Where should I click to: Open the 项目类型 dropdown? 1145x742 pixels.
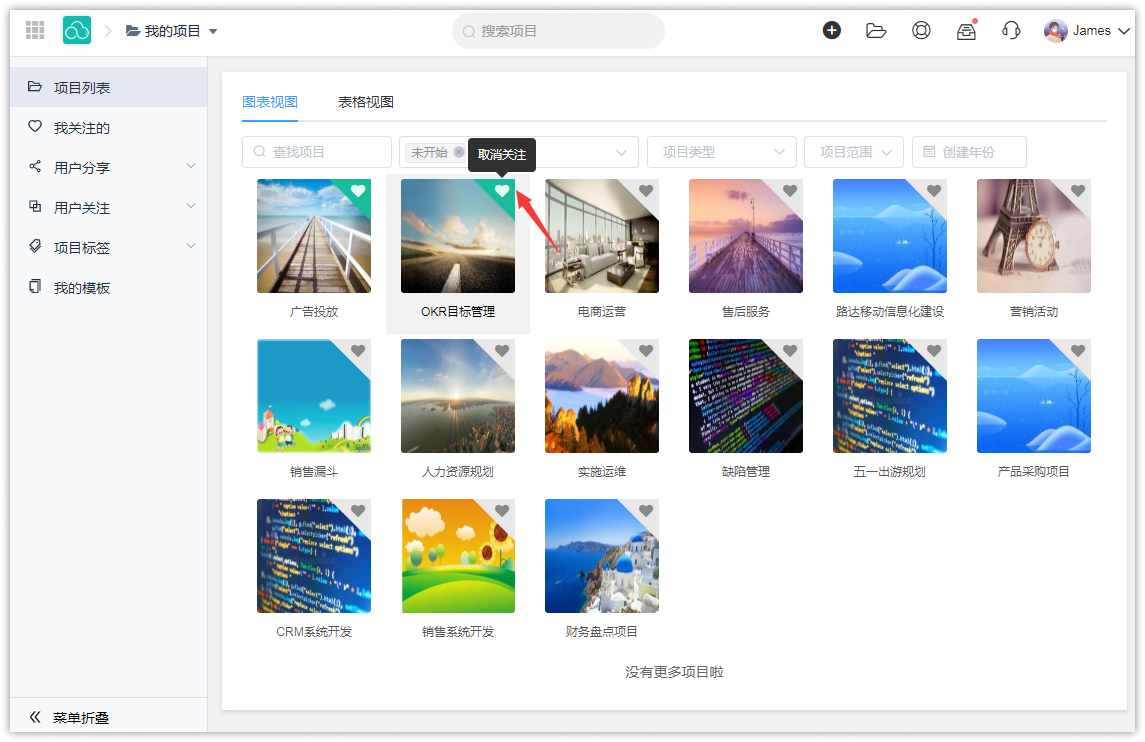point(721,152)
